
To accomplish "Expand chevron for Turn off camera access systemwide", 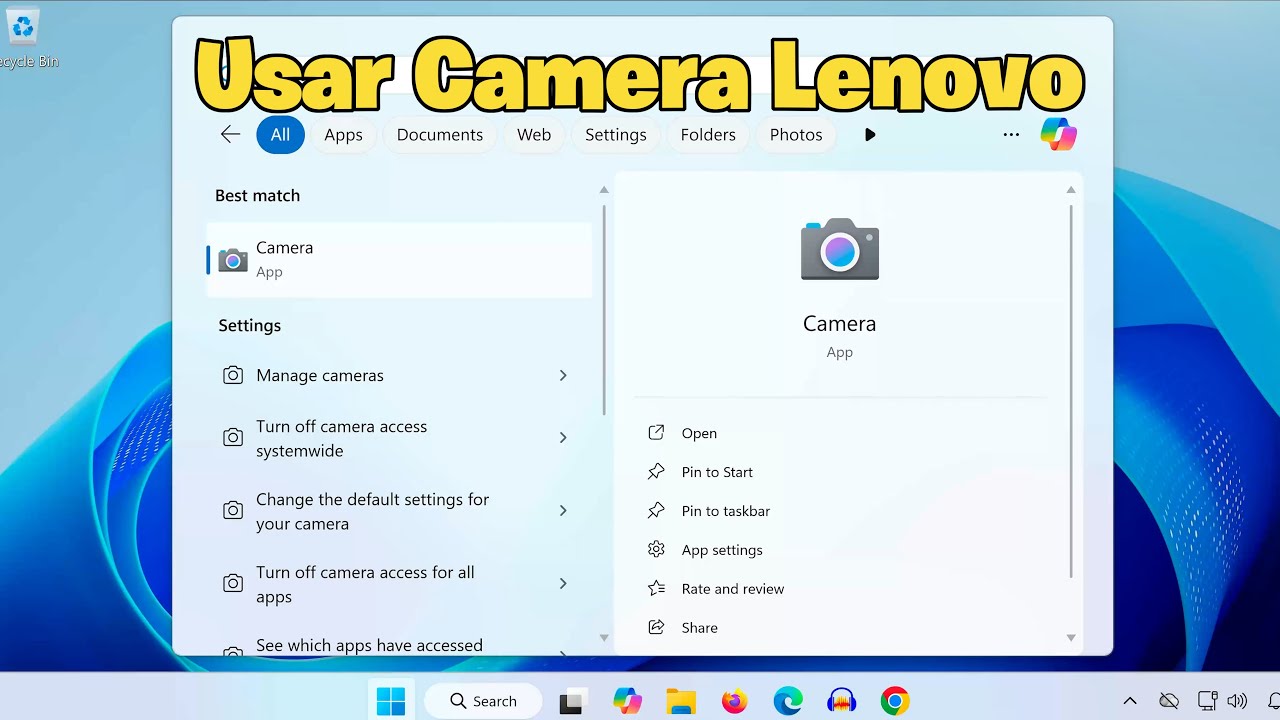I will point(563,438).
